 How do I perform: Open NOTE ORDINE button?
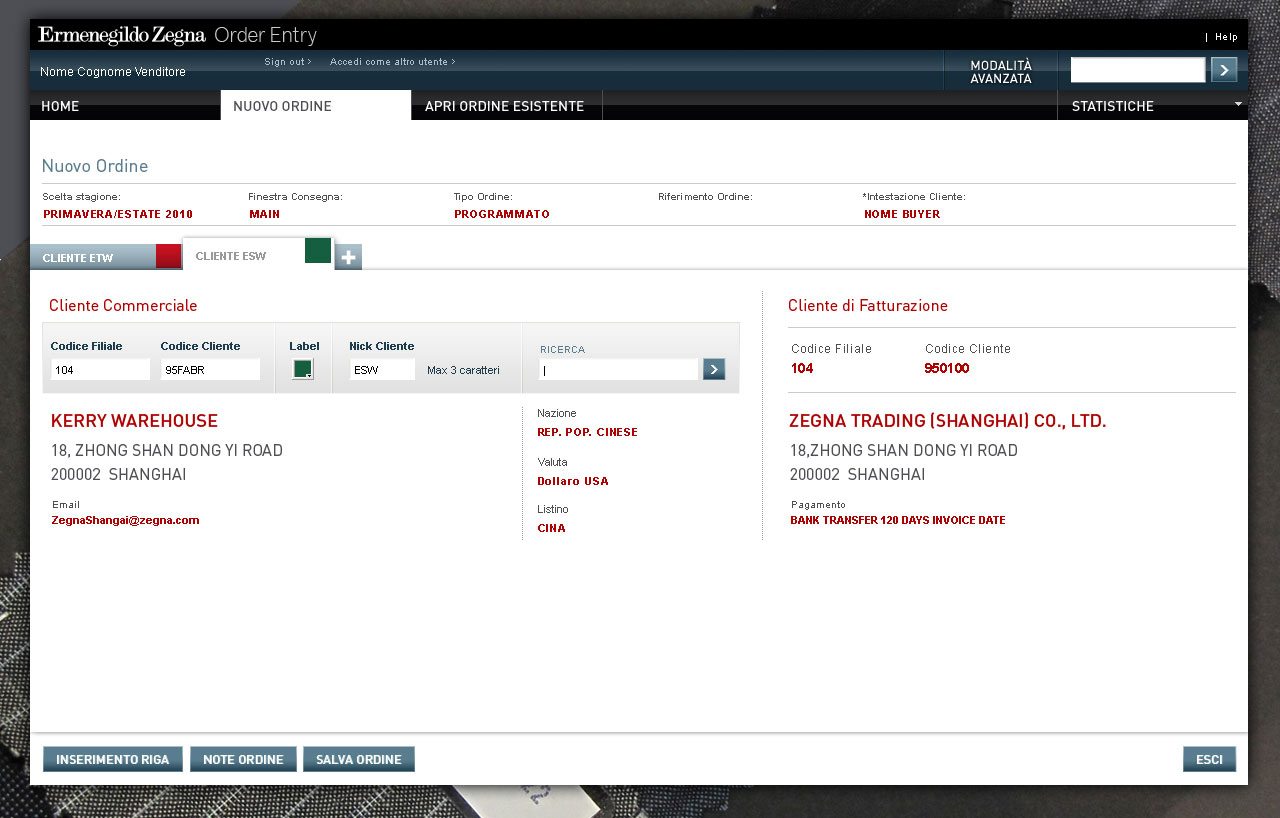point(243,759)
